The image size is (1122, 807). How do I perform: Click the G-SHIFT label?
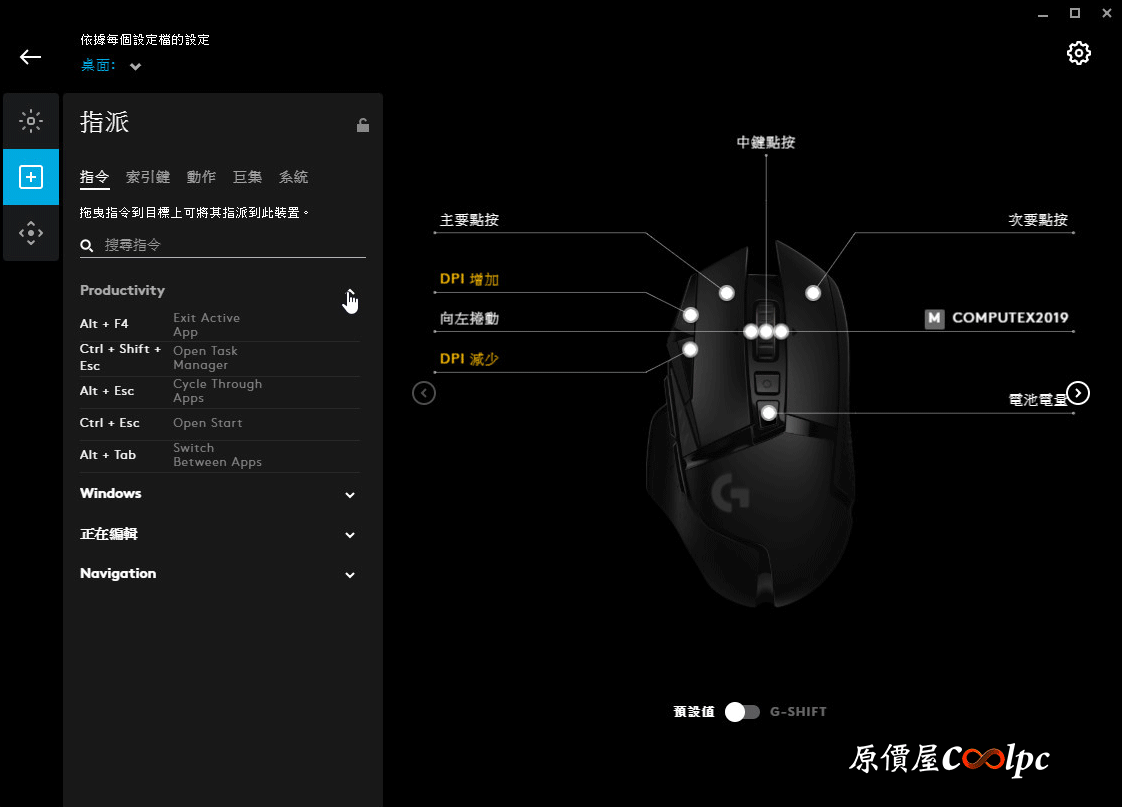click(798, 712)
